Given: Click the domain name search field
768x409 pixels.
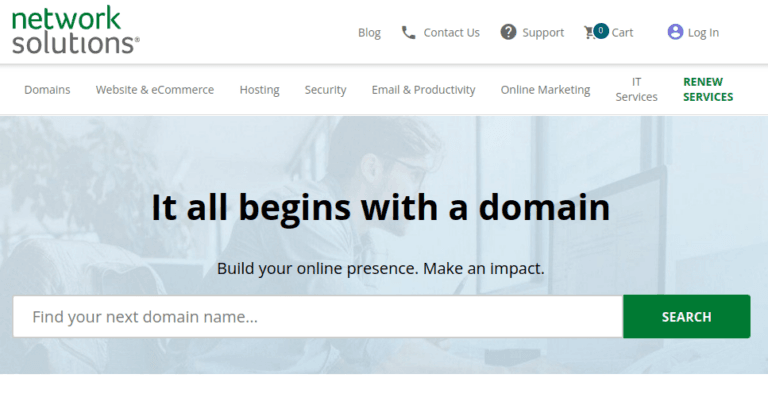Looking at the screenshot, I should (x=317, y=317).
